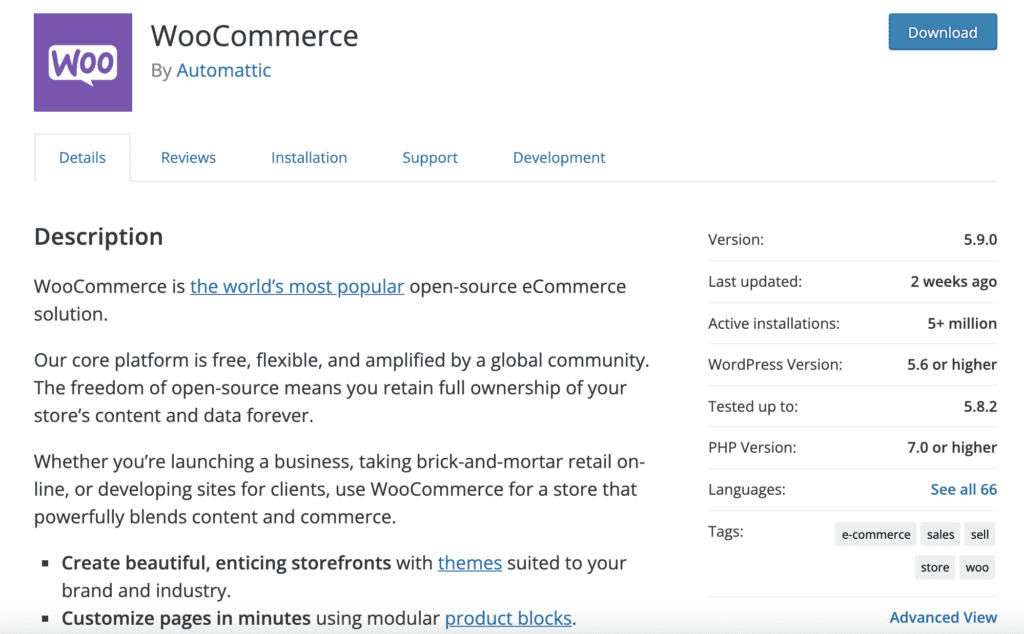Open the Automattic author link

coord(223,71)
